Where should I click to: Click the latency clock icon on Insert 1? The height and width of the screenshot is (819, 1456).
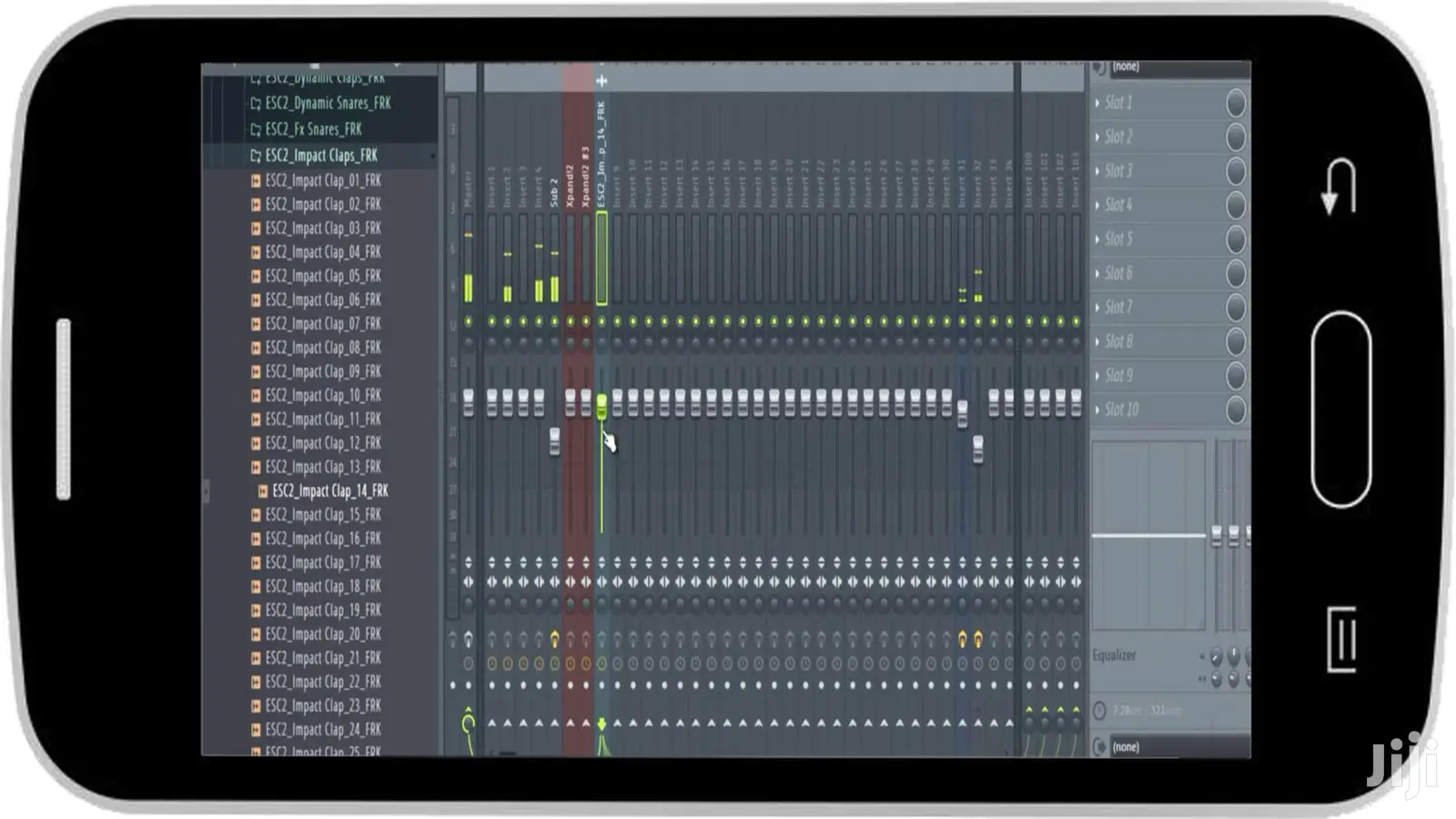click(492, 664)
